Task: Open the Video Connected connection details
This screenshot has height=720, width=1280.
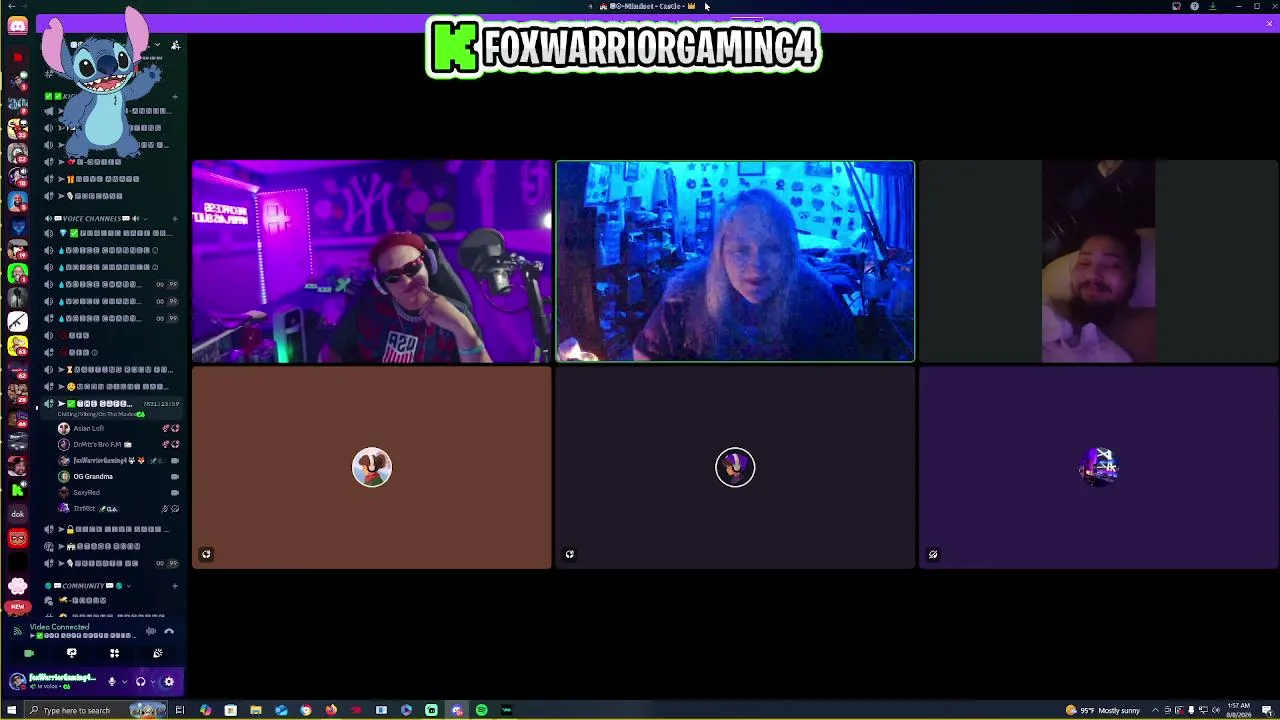Action: coord(60,627)
